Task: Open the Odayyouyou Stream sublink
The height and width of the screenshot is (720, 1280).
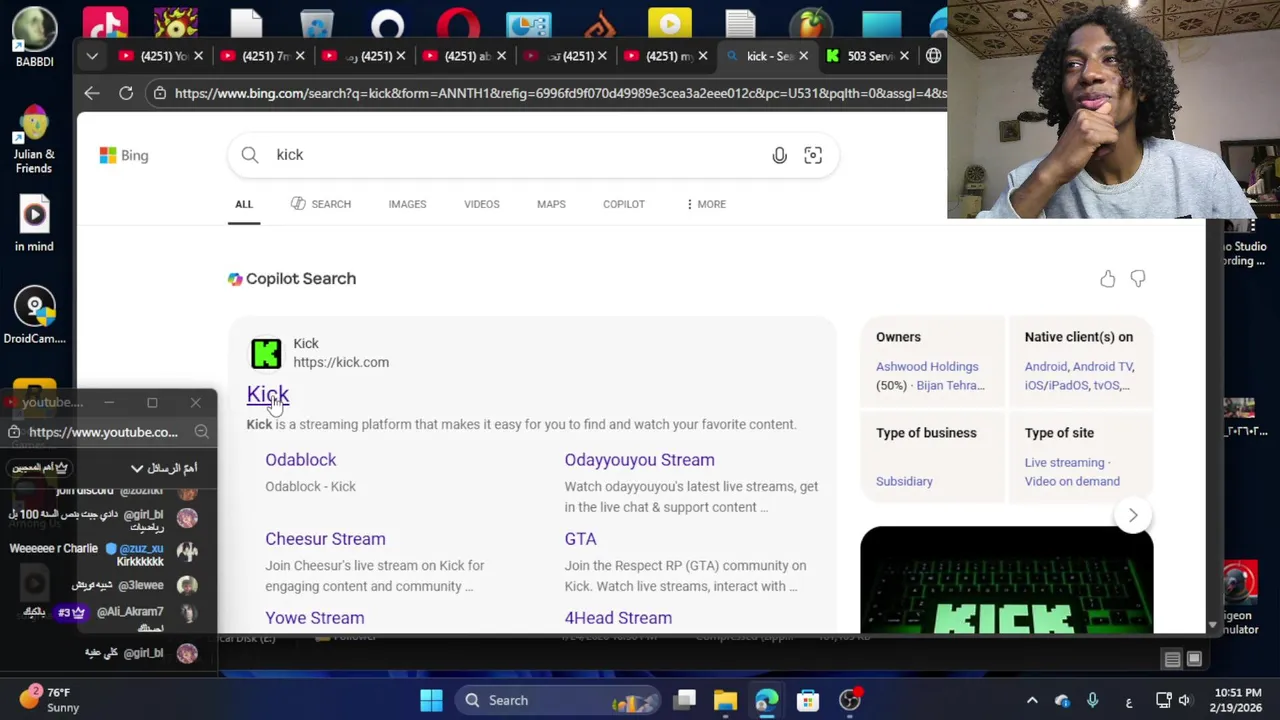Action: pos(639,460)
